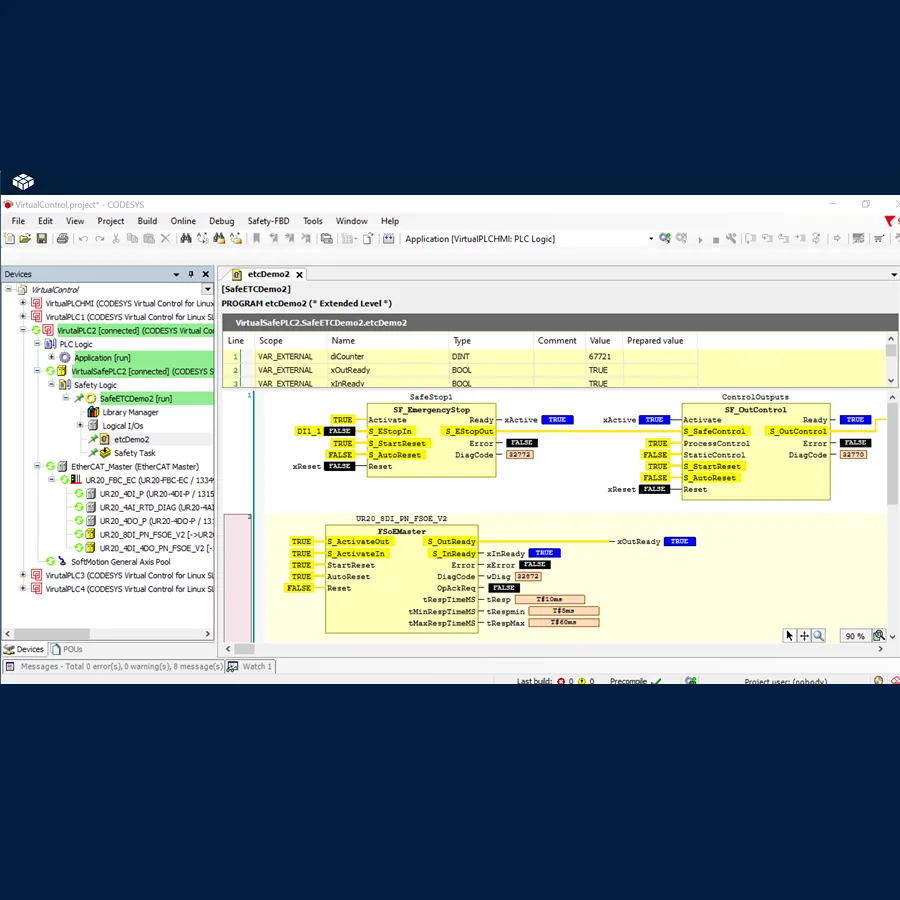Screen dimensions: 900x900
Task: Click the Cut icon in the toolbar
Action: 115,238
